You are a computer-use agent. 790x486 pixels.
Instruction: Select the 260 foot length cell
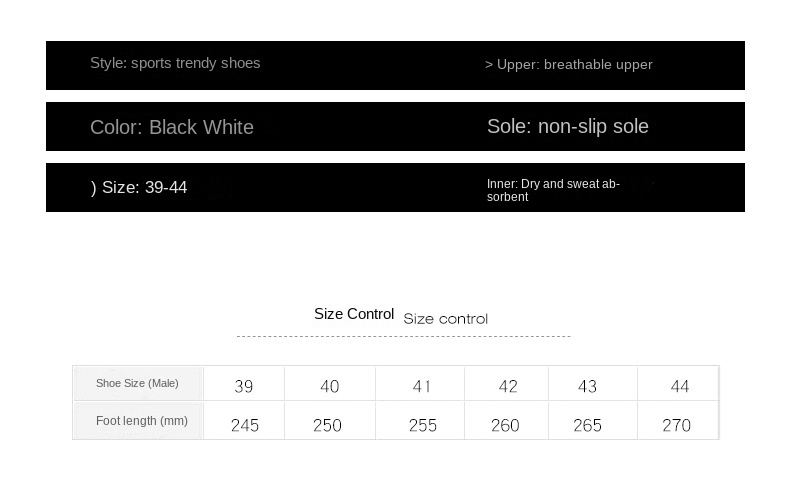tap(505, 425)
